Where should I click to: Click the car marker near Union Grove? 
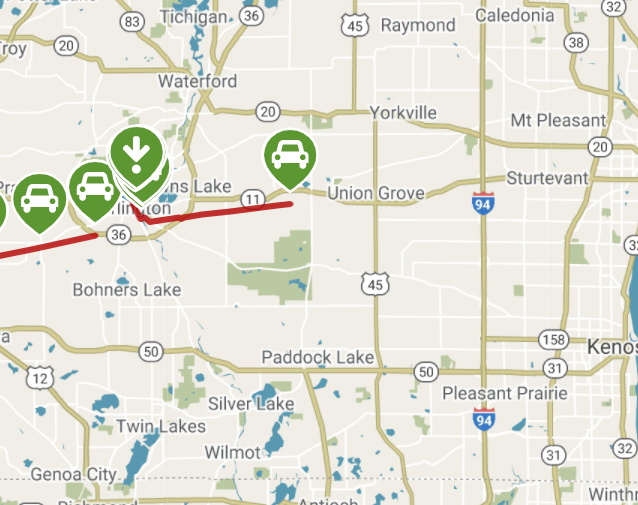click(x=290, y=159)
